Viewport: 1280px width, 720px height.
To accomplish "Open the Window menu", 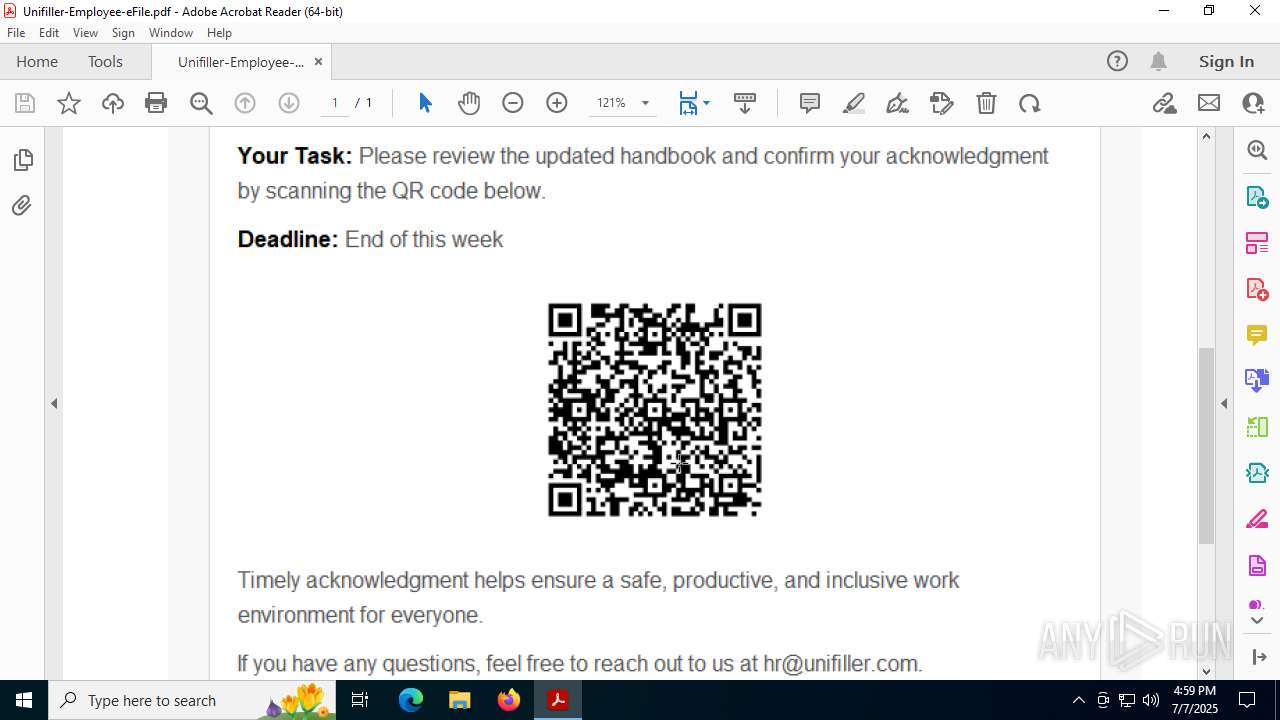I will pyautogui.click(x=171, y=33).
